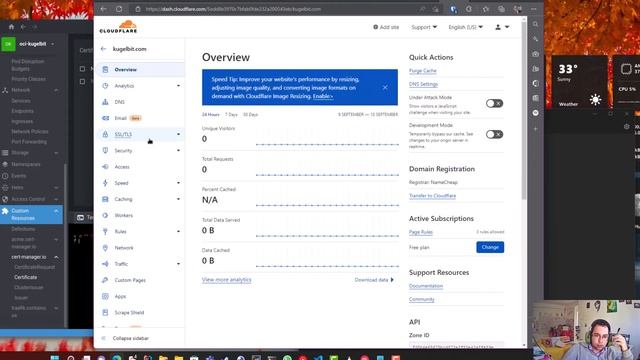Open the English (US) language dropdown
Viewport: 640px width, 360px height.
click(466, 27)
